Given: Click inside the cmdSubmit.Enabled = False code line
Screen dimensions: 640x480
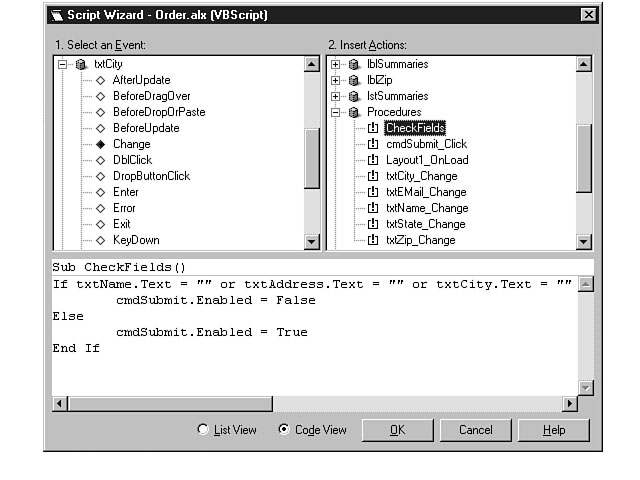Looking at the screenshot, I should click(x=215, y=300).
